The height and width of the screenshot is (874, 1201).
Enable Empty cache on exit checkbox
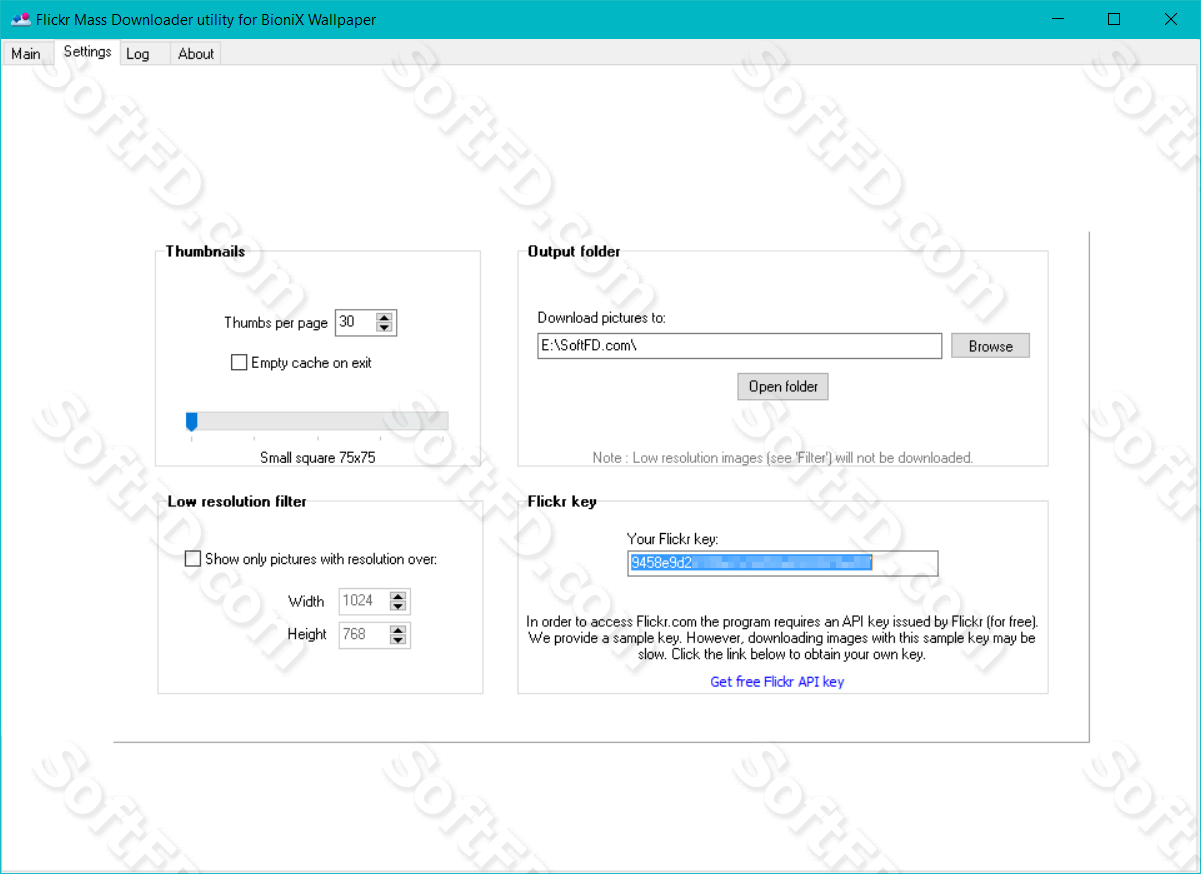[x=239, y=363]
